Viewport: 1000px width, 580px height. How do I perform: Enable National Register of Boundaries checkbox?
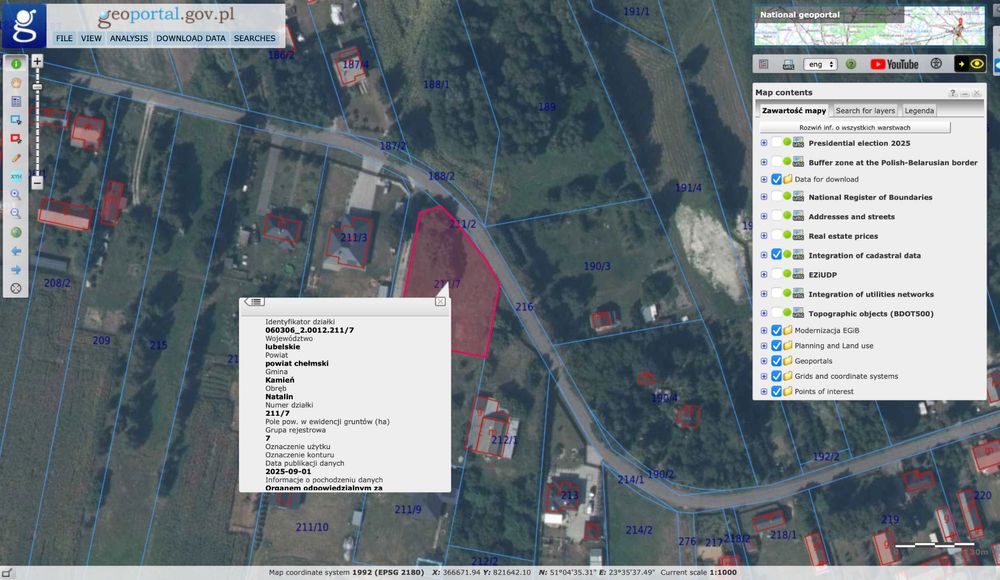coord(776,197)
